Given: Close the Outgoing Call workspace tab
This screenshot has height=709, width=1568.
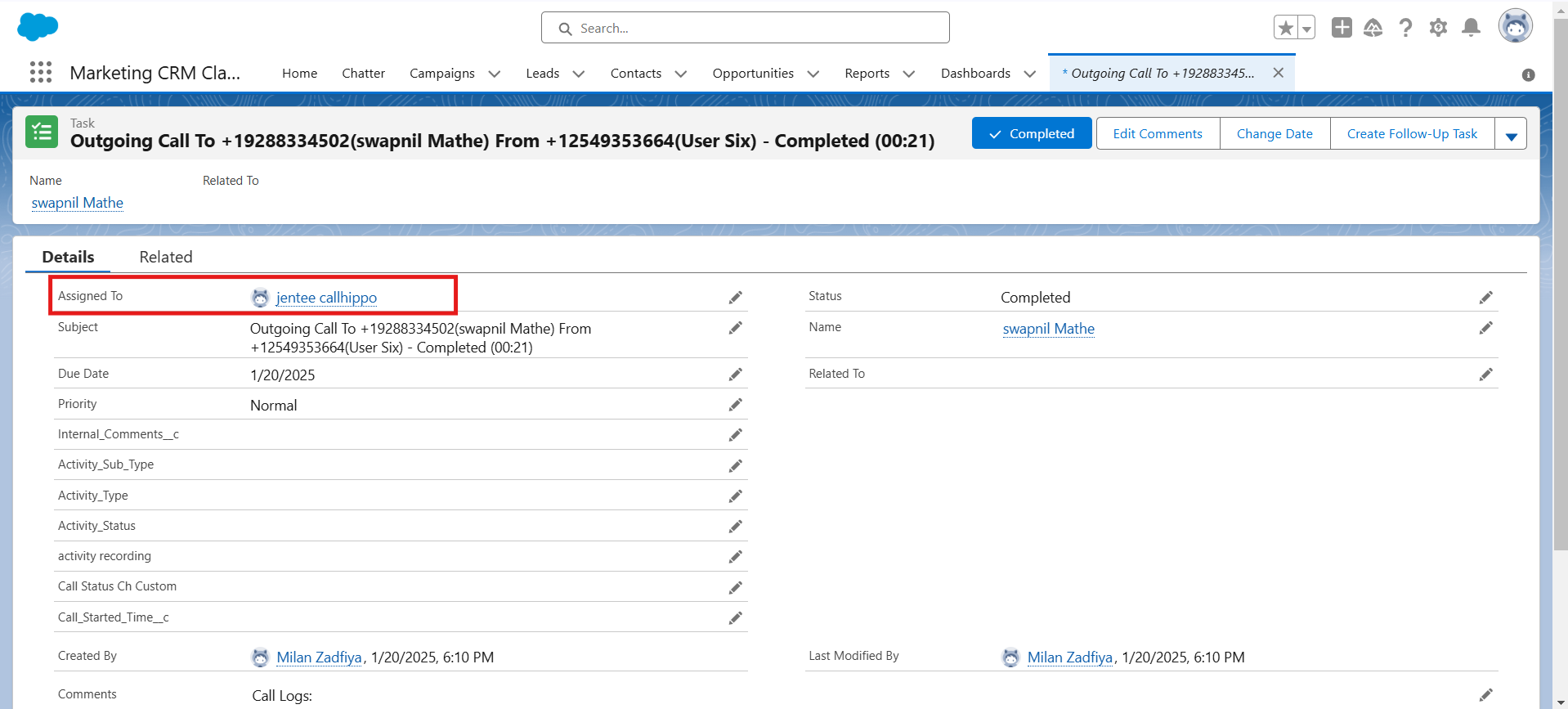Looking at the screenshot, I should pyautogui.click(x=1279, y=73).
